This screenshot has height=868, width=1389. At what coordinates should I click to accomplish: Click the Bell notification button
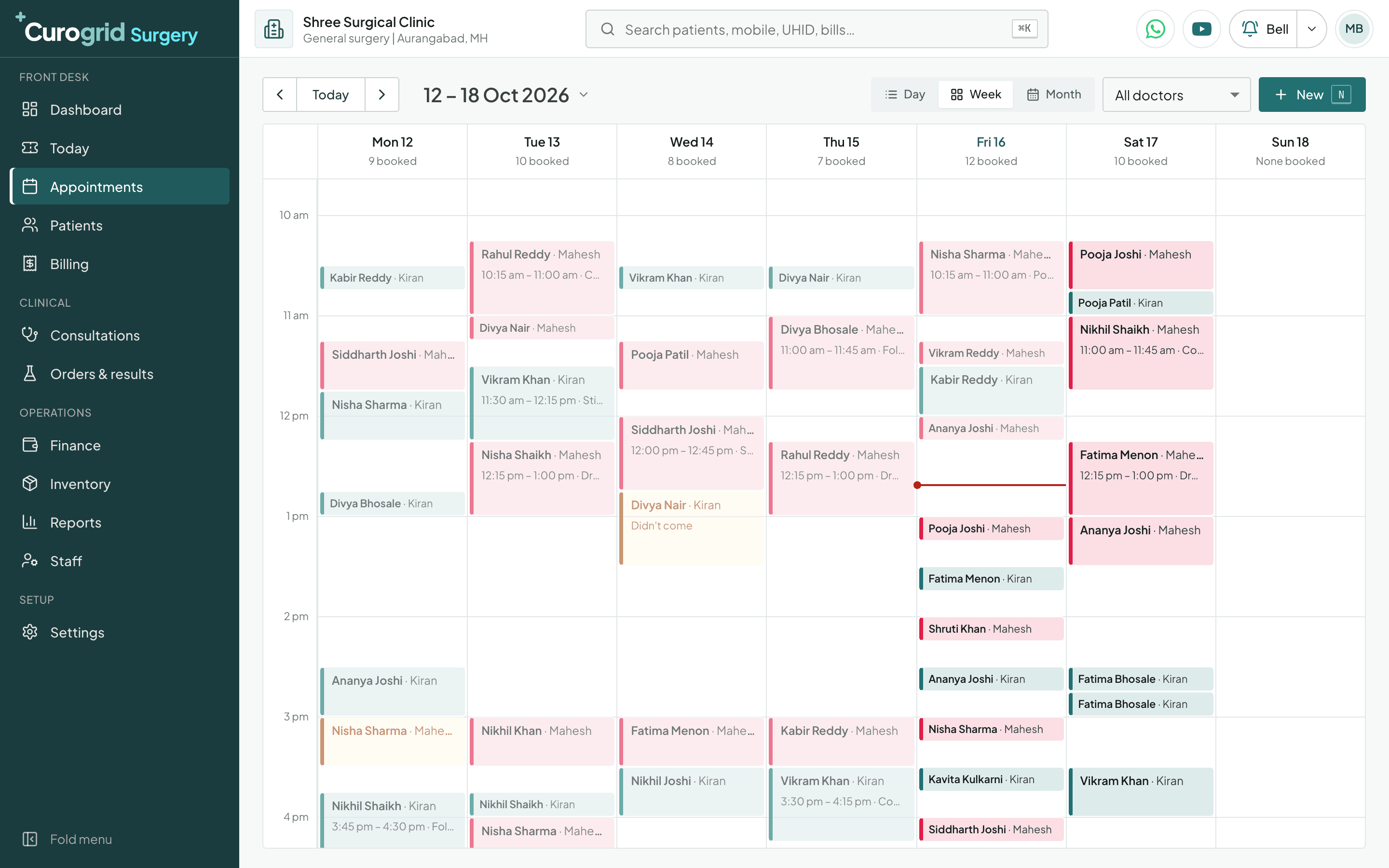pyautogui.click(x=1263, y=29)
